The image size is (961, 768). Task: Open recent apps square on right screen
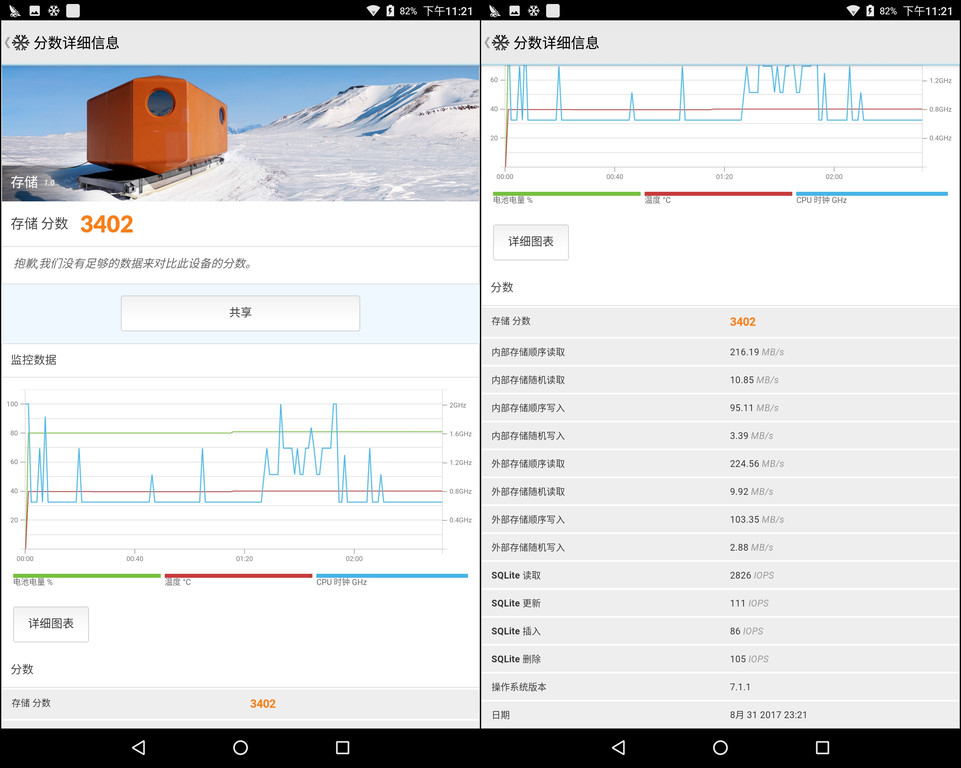click(x=822, y=748)
